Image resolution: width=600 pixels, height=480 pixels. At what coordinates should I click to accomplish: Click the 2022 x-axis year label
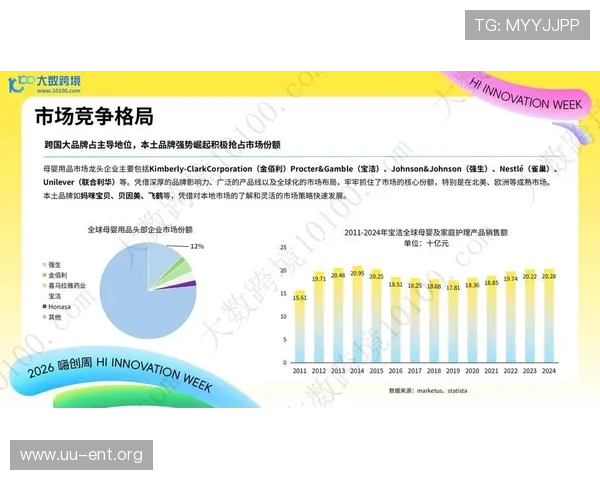tap(510, 371)
